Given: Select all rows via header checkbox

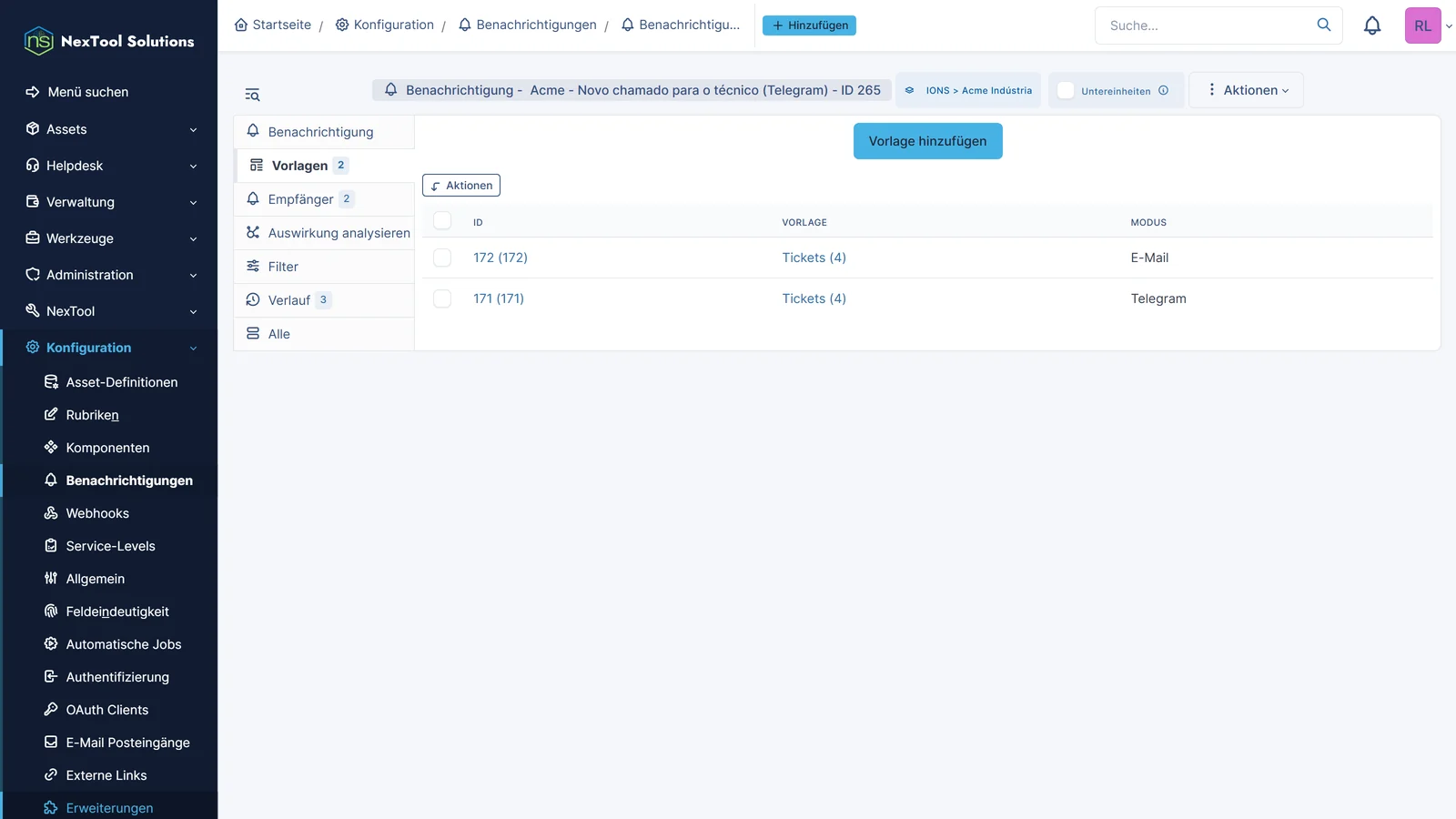Looking at the screenshot, I should [x=442, y=220].
